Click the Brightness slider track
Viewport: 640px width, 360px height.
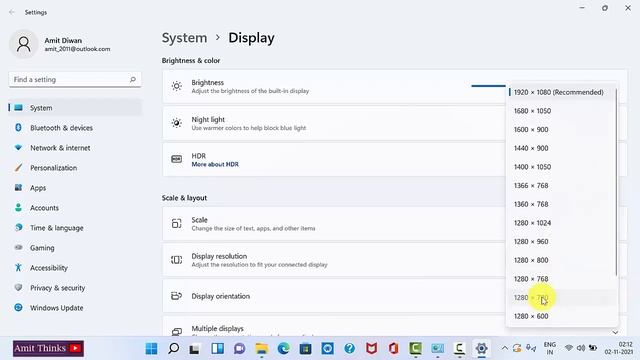pos(488,86)
